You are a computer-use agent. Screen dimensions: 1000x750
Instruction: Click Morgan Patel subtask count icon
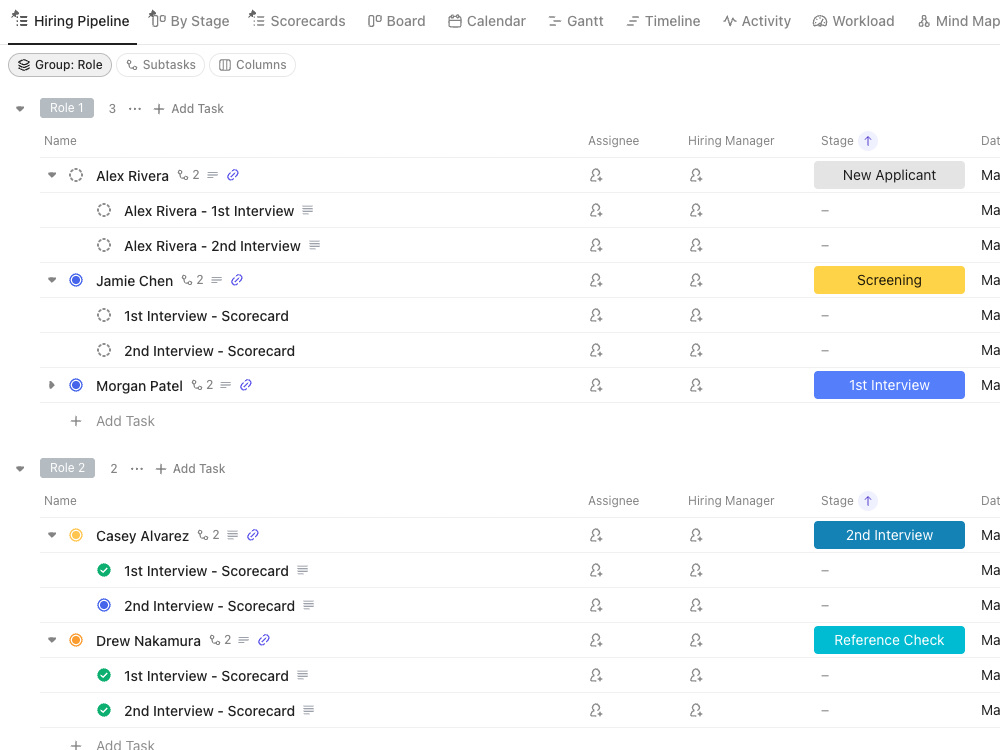click(x=202, y=385)
